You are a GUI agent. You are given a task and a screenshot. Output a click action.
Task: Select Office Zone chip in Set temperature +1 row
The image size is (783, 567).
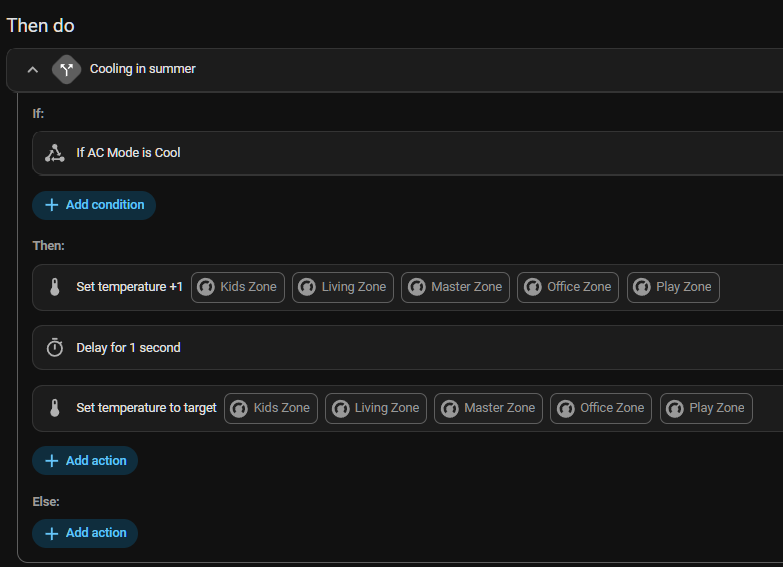pos(568,287)
